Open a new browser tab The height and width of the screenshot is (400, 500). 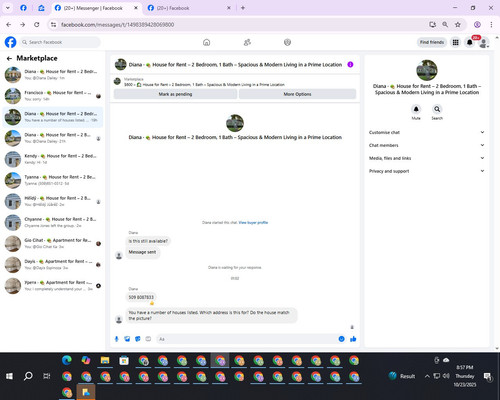click(243, 8)
